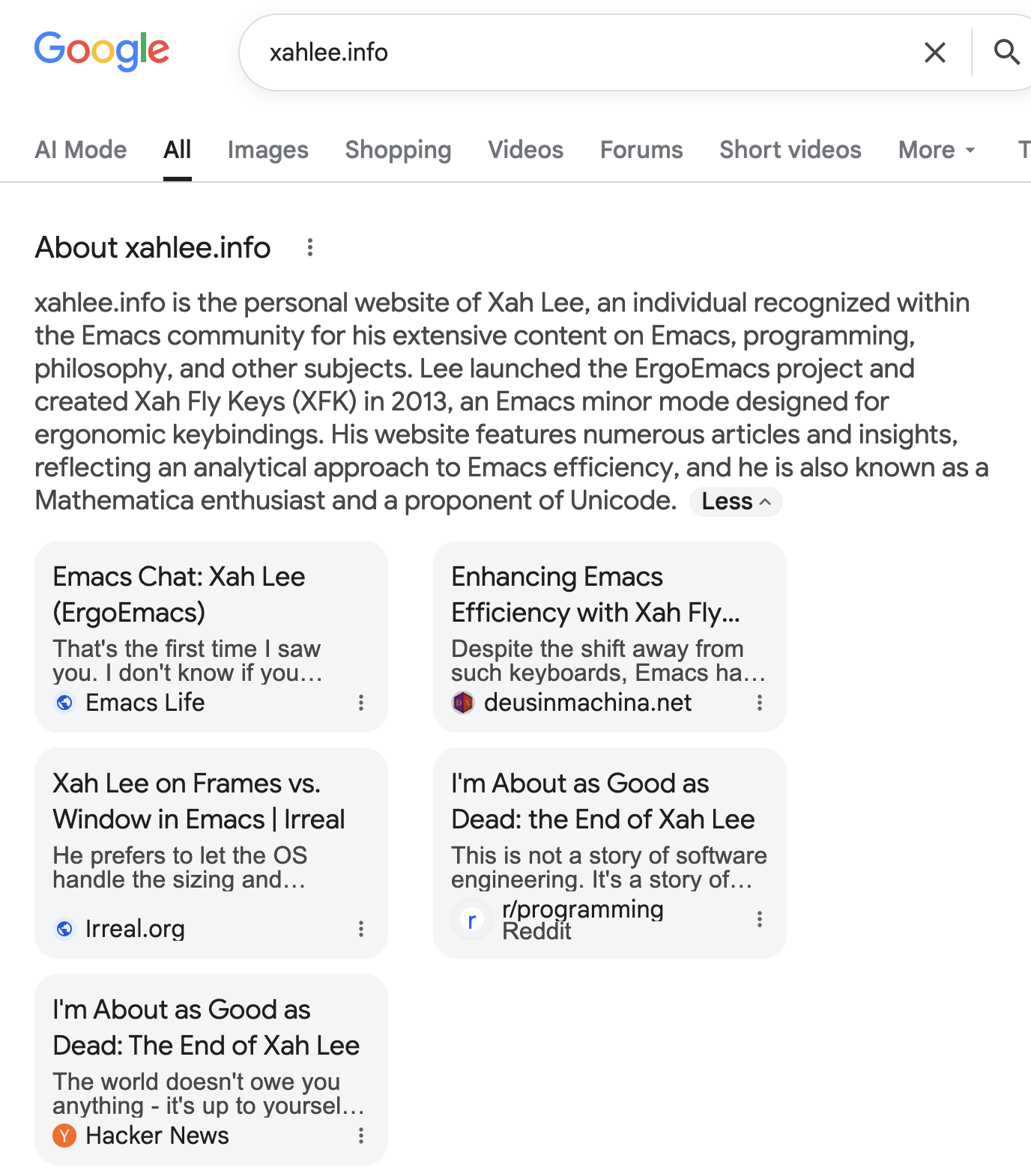
Task: Click snippet 'He prefers to let the OS'
Action: (180, 855)
